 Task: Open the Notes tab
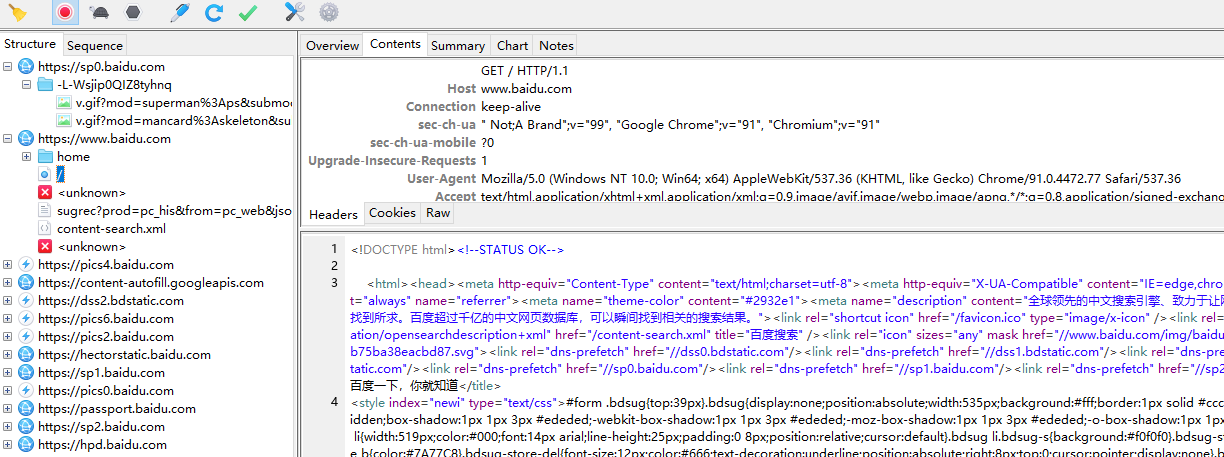[556, 45]
